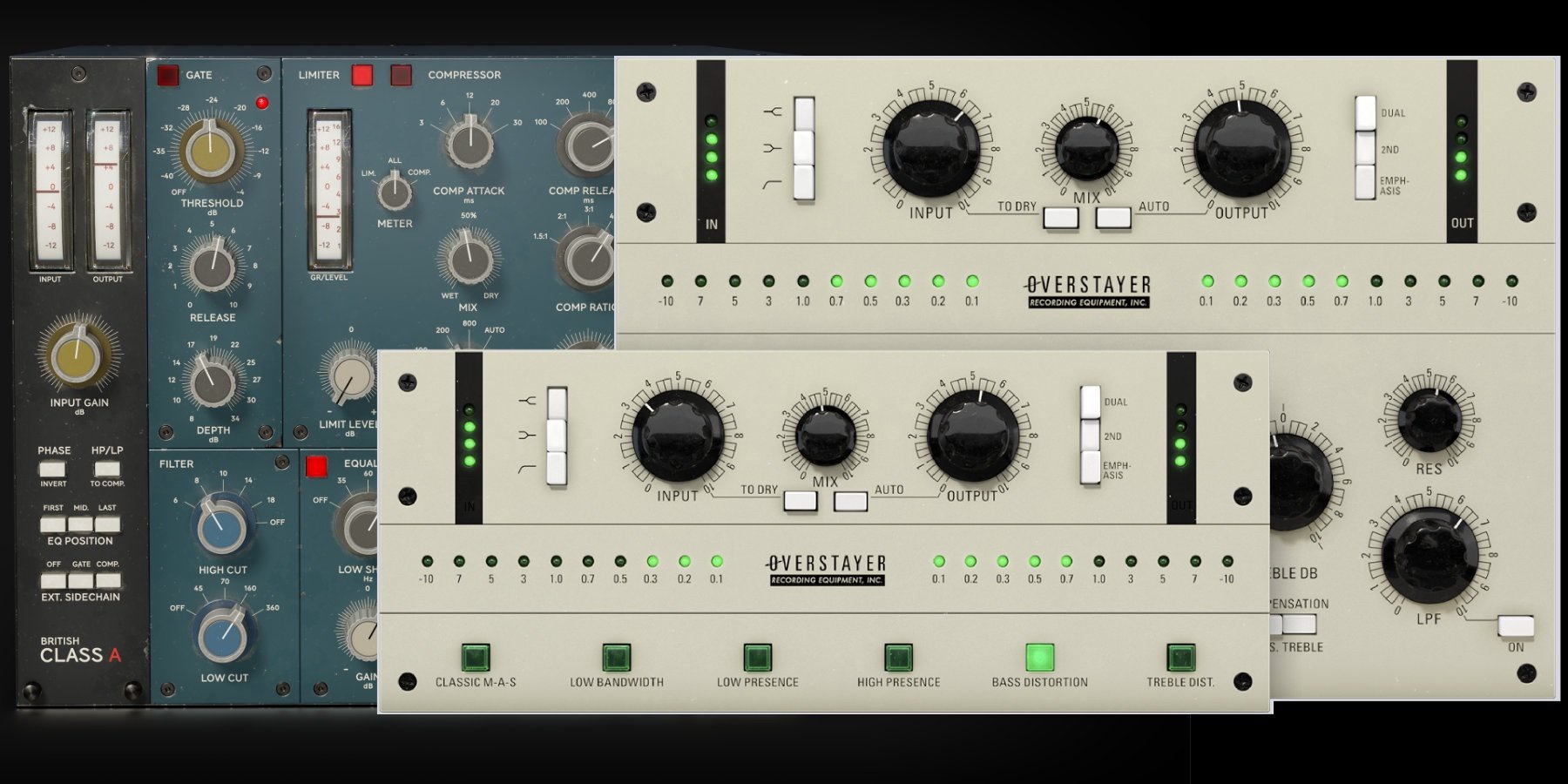Toggle the red LIMITER button

(362, 75)
